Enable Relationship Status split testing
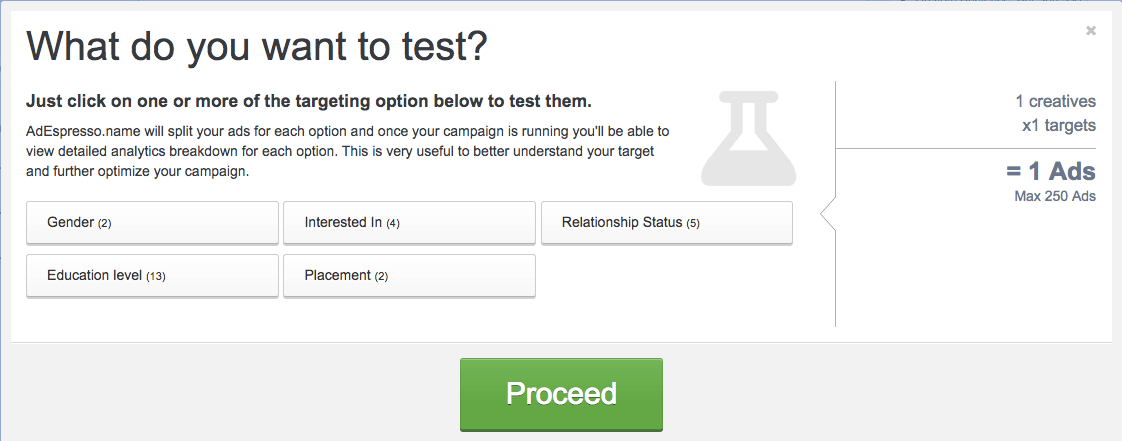Screen dimensions: 1122x441 click(667, 223)
